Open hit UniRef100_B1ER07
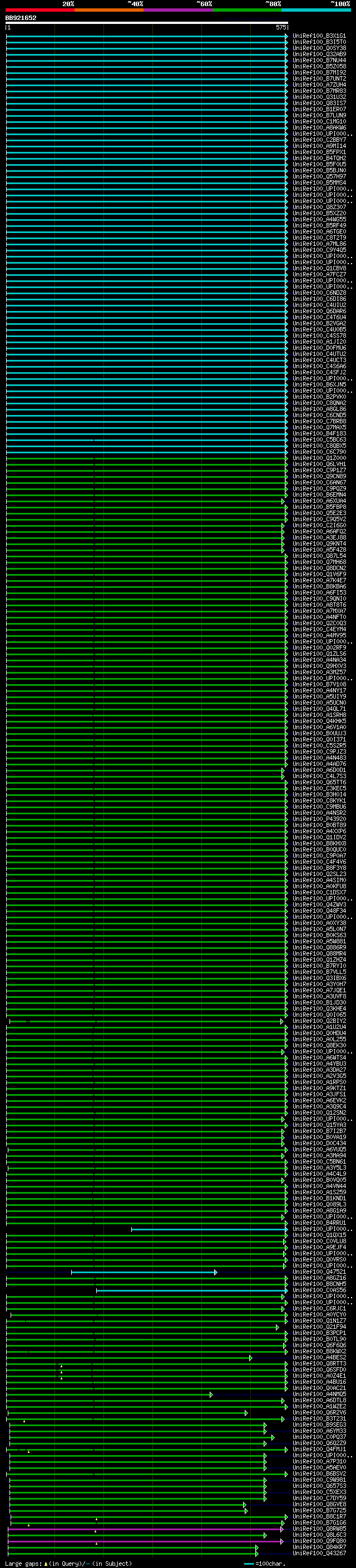 tap(319, 109)
